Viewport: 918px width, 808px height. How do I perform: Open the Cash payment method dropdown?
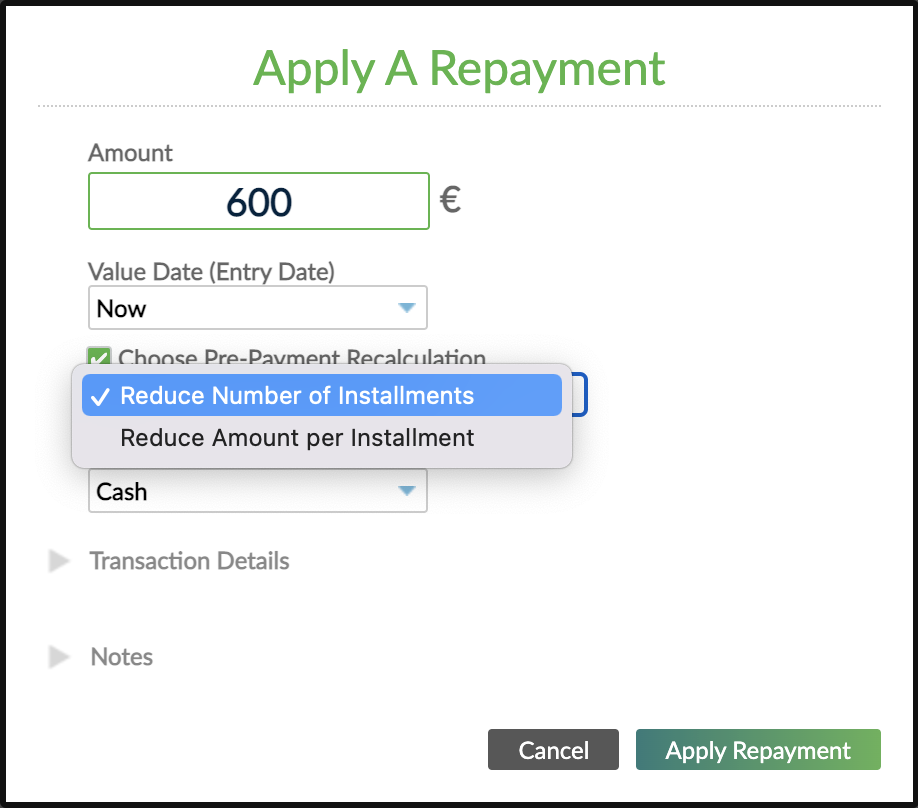pyautogui.click(x=257, y=491)
